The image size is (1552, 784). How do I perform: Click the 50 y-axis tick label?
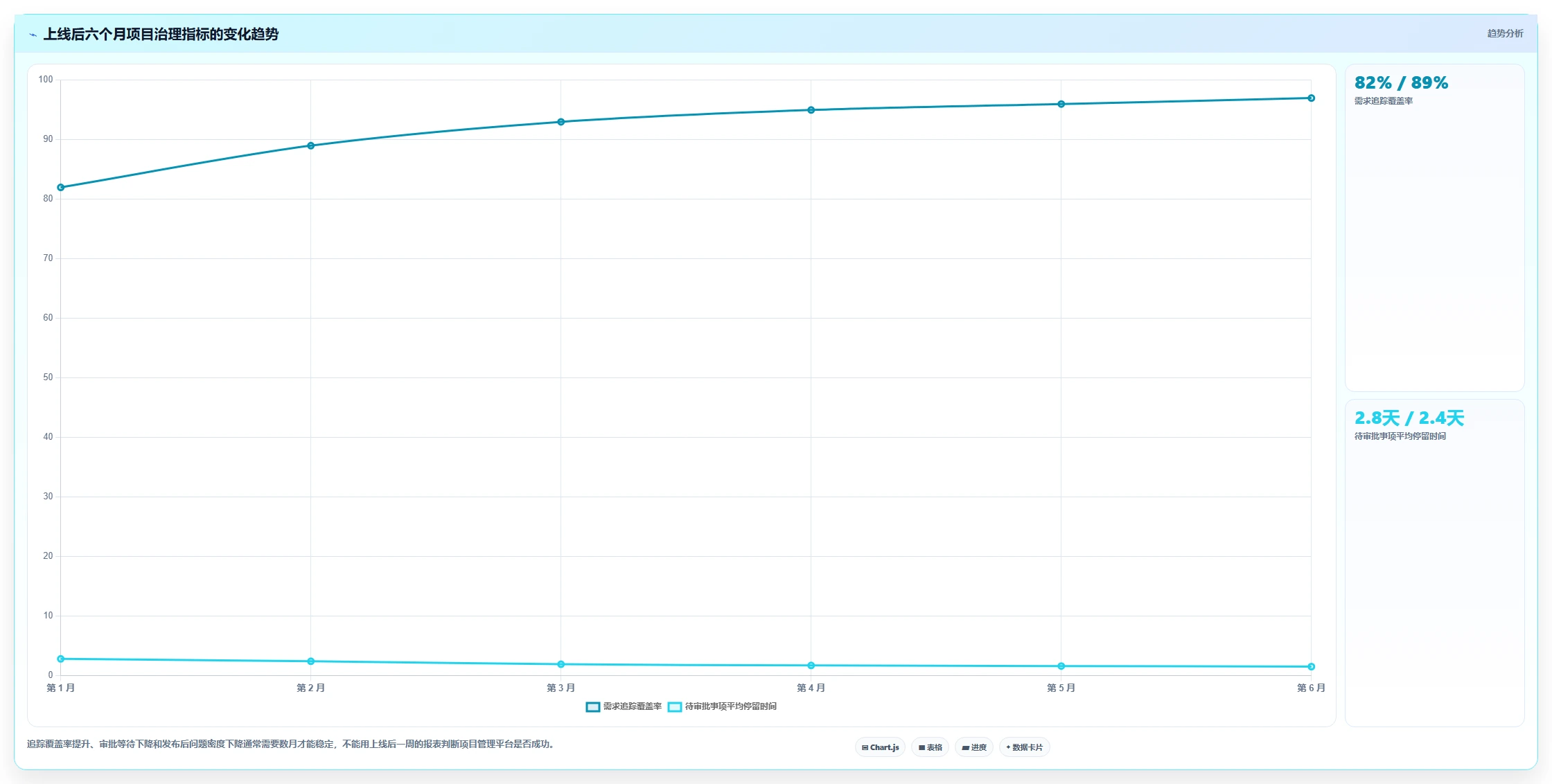click(48, 377)
